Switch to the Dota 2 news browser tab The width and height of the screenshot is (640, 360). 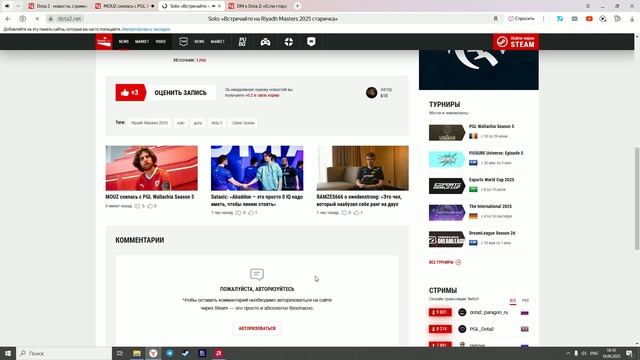point(58,6)
